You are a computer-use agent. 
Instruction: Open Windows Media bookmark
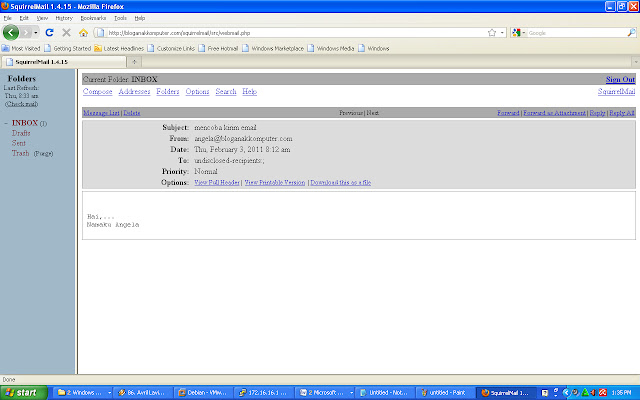click(331, 48)
